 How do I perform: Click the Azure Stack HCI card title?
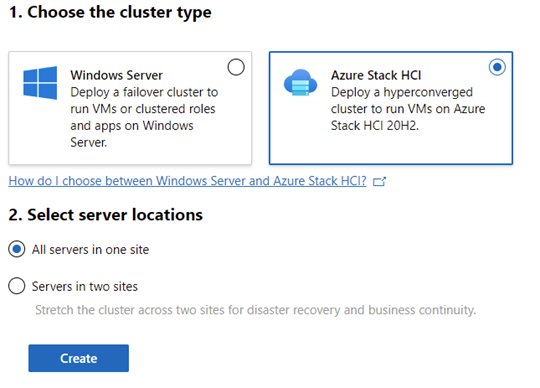376,75
